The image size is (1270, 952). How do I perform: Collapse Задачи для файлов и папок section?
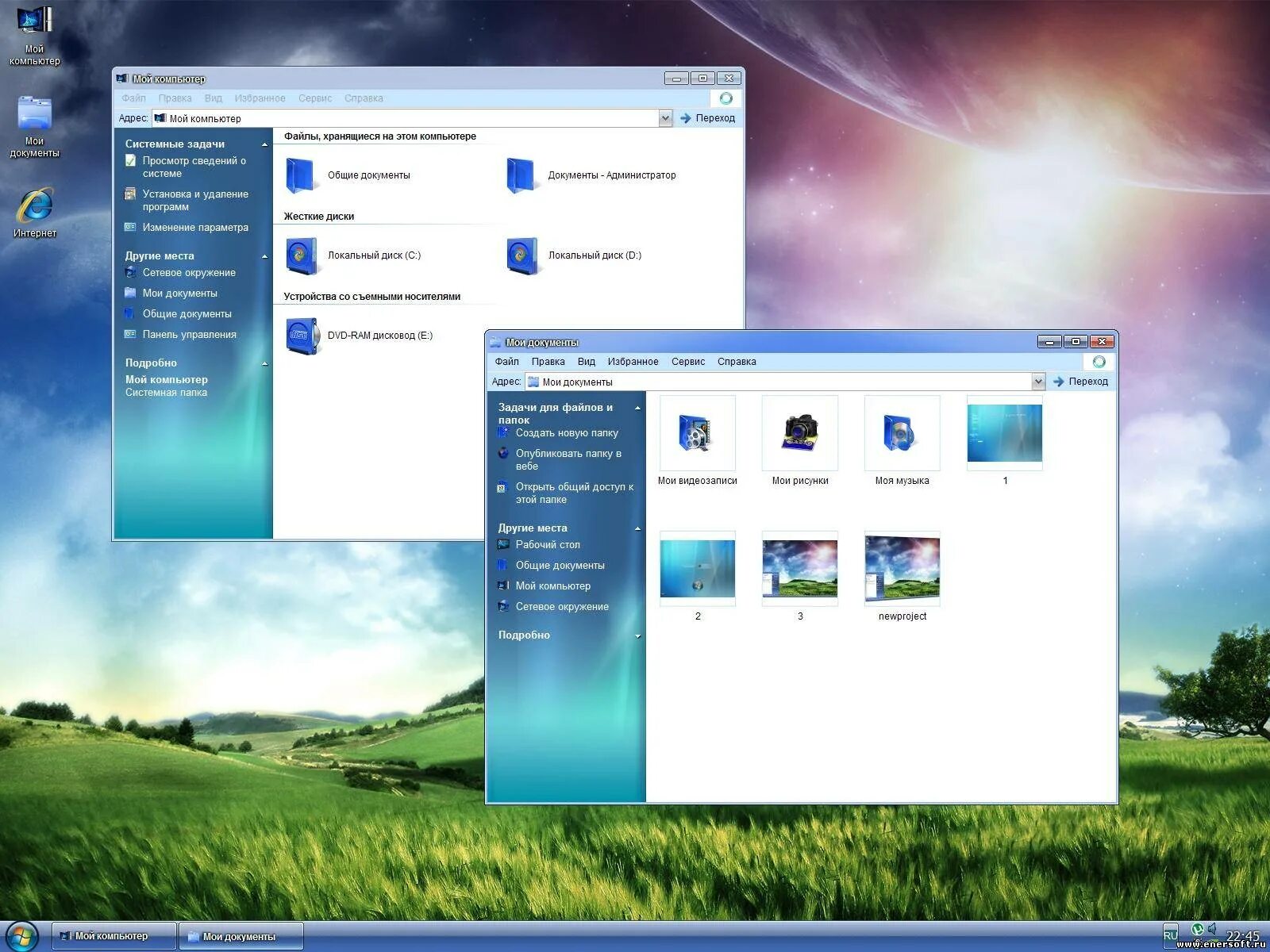[637, 408]
